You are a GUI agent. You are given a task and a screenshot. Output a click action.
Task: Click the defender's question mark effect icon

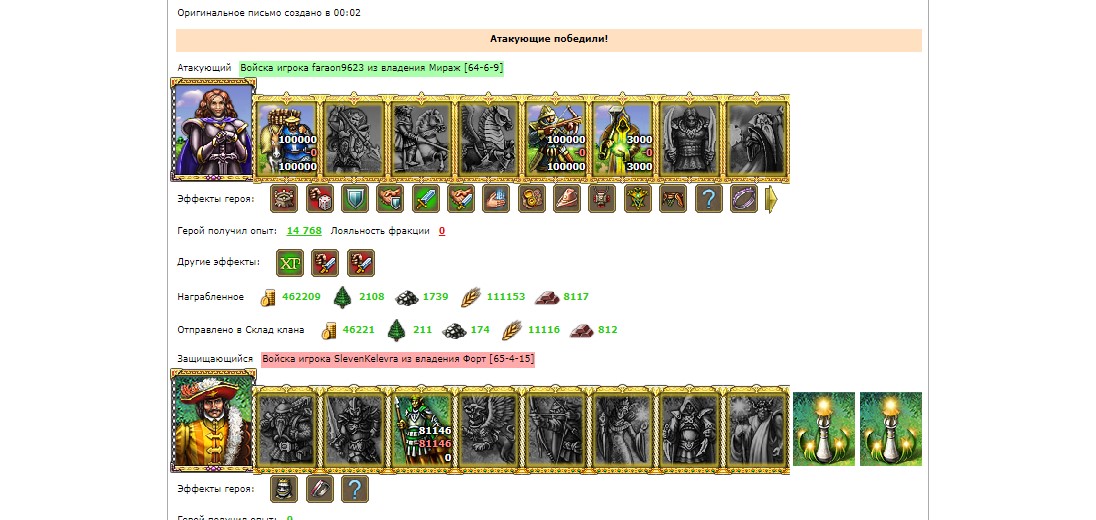[354, 489]
